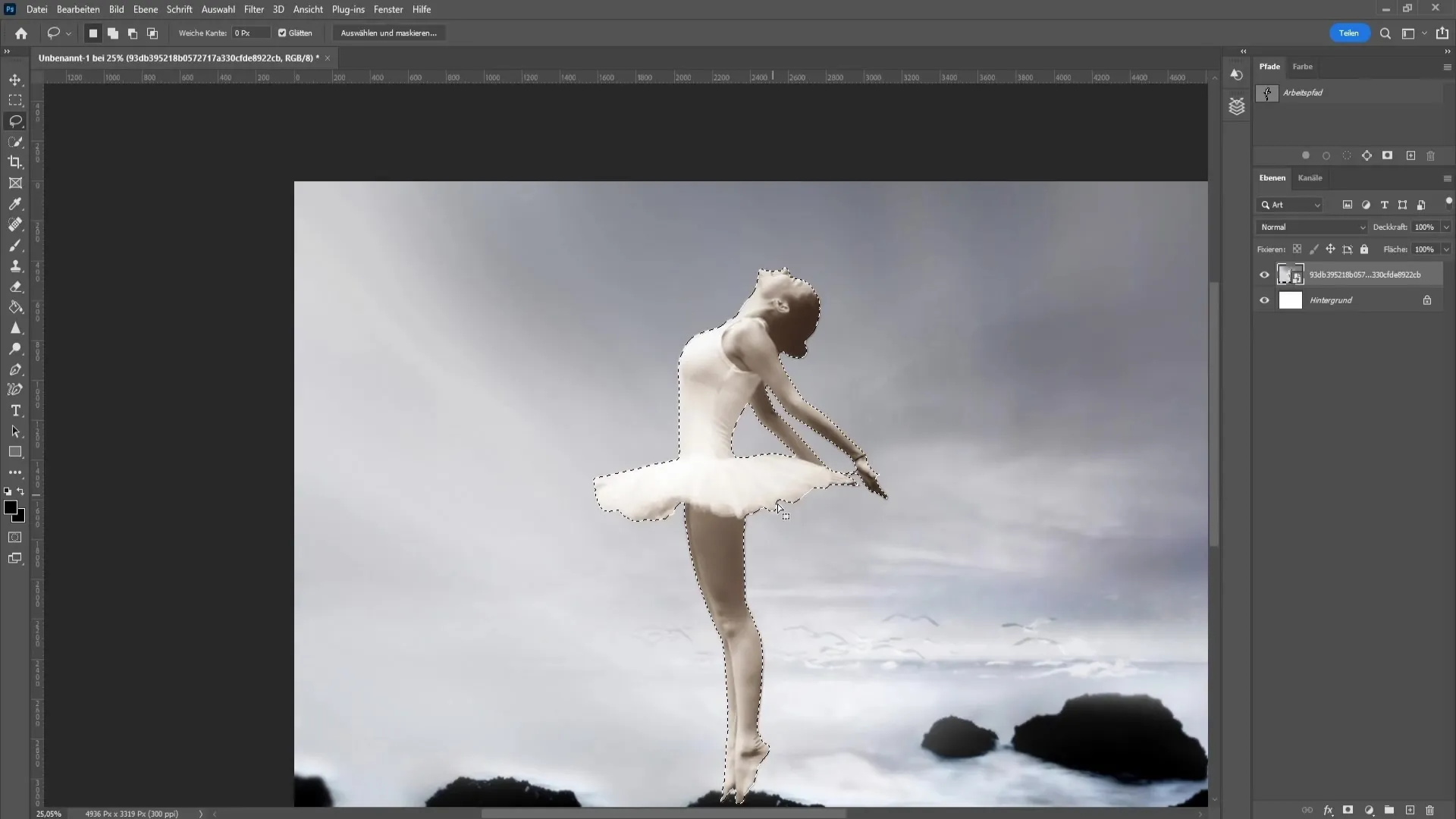Open the Filter menu
The width and height of the screenshot is (1456, 819).
pyautogui.click(x=253, y=9)
